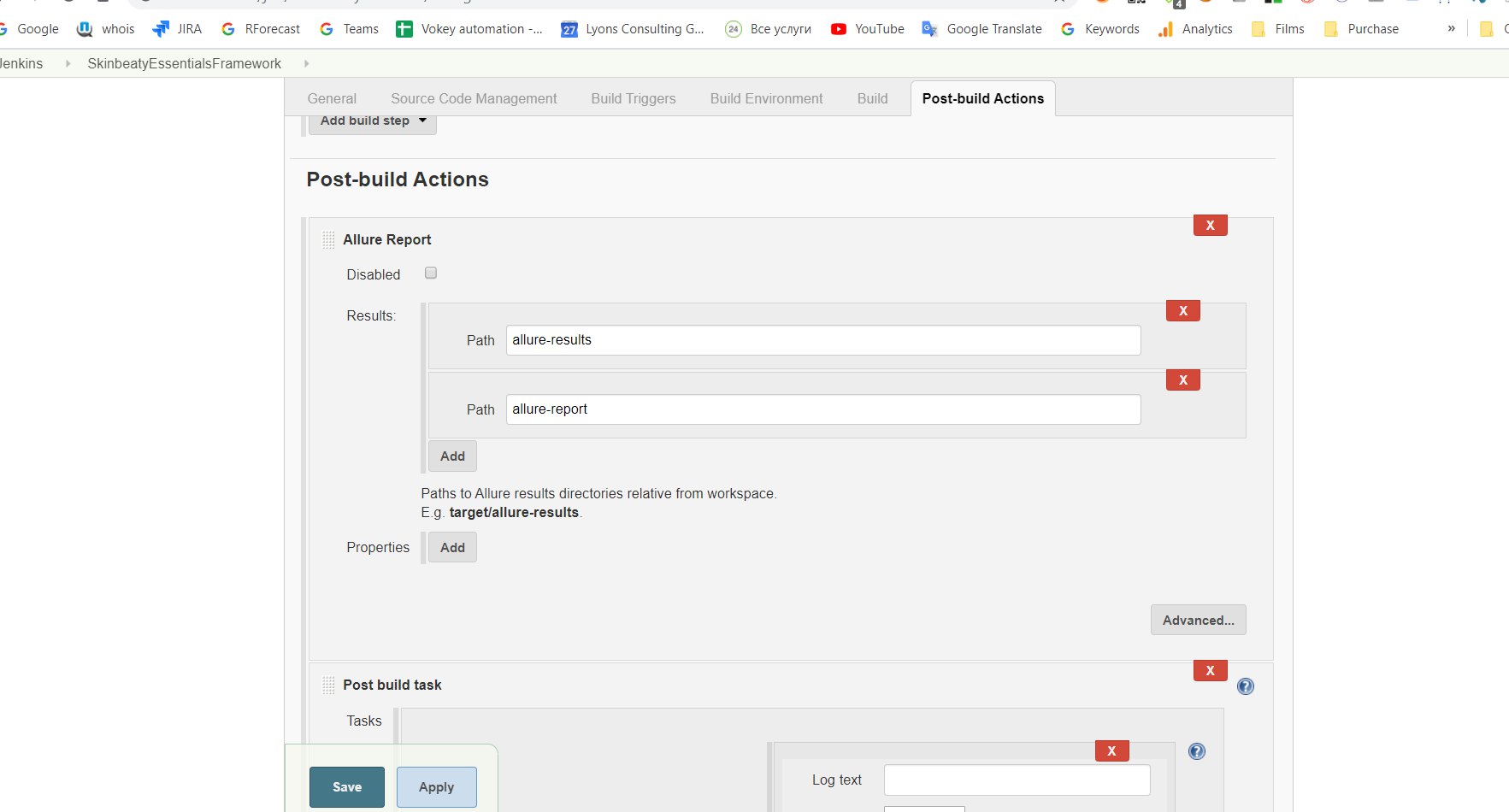The image size is (1509, 812).
Task: Switch to Source Code Management tab
Action: (474, 99)
